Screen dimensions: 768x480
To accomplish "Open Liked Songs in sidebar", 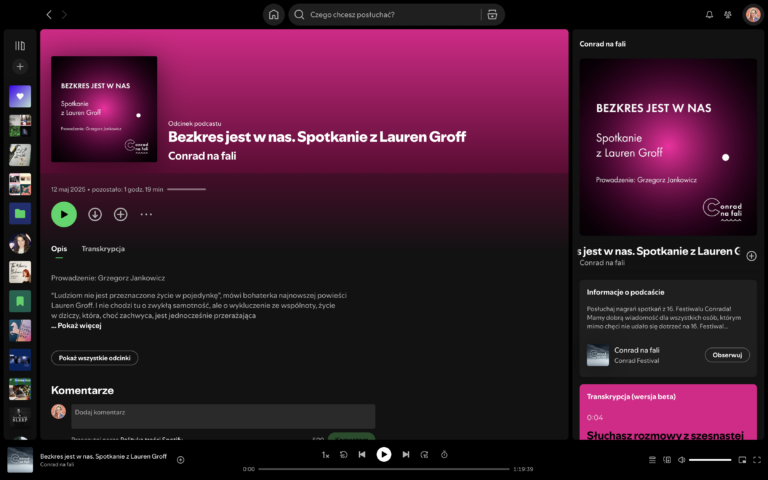I will (20, 97).
